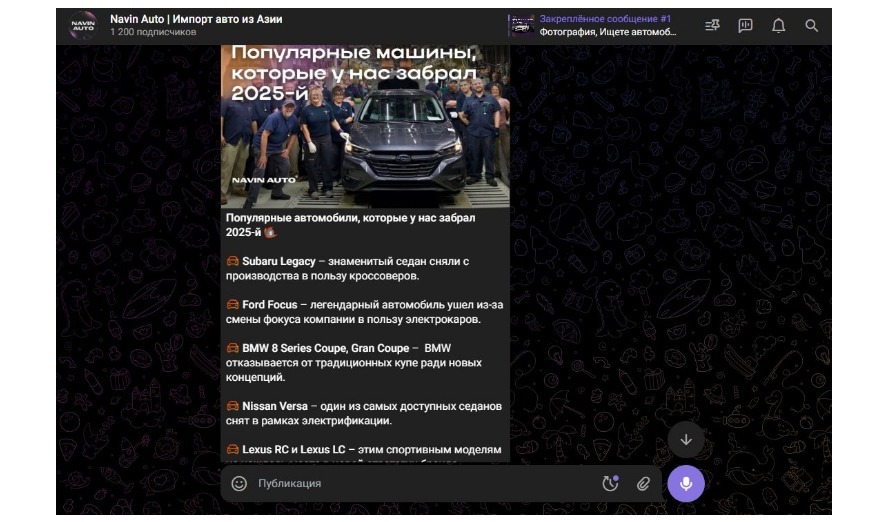Open the channel title Navin Auto | Импорт авто из Азии
Viewport: 877px width, 522px height.
(x=196, y=19)
